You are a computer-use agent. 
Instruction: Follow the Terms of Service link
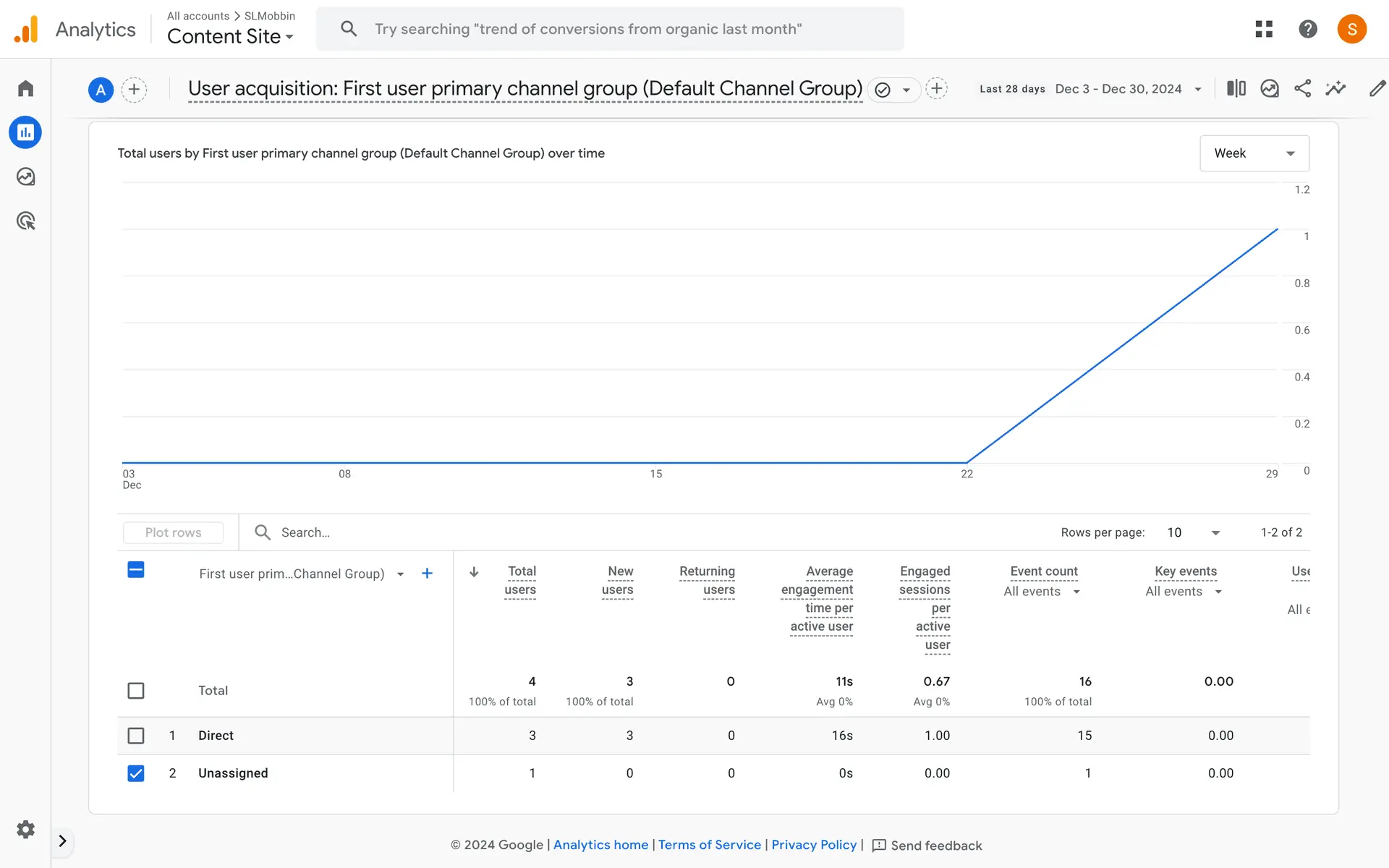pyautogui.click(x=709, y=845)
